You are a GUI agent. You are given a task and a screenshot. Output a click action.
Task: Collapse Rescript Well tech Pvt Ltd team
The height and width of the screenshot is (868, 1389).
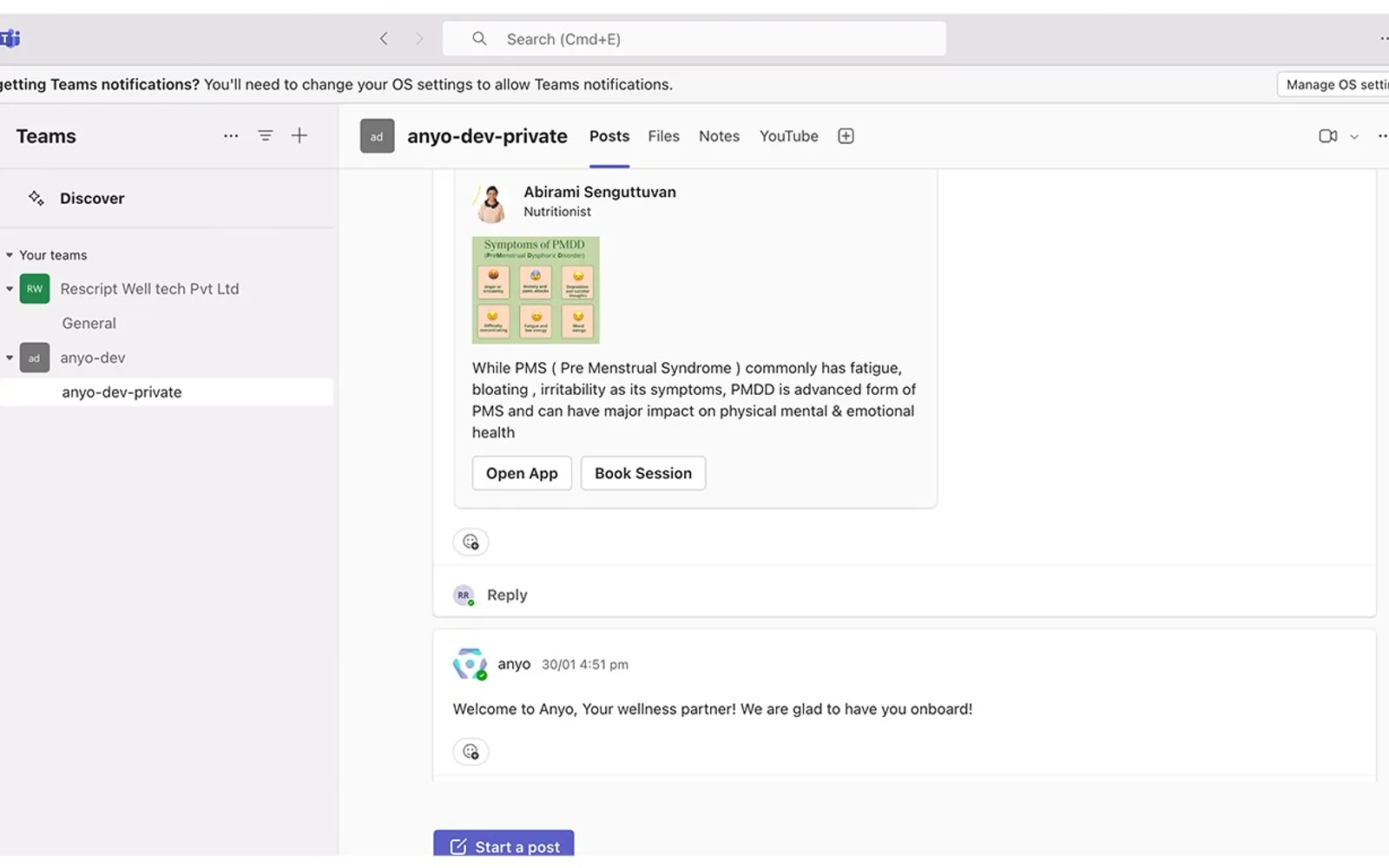click(10, 289)
